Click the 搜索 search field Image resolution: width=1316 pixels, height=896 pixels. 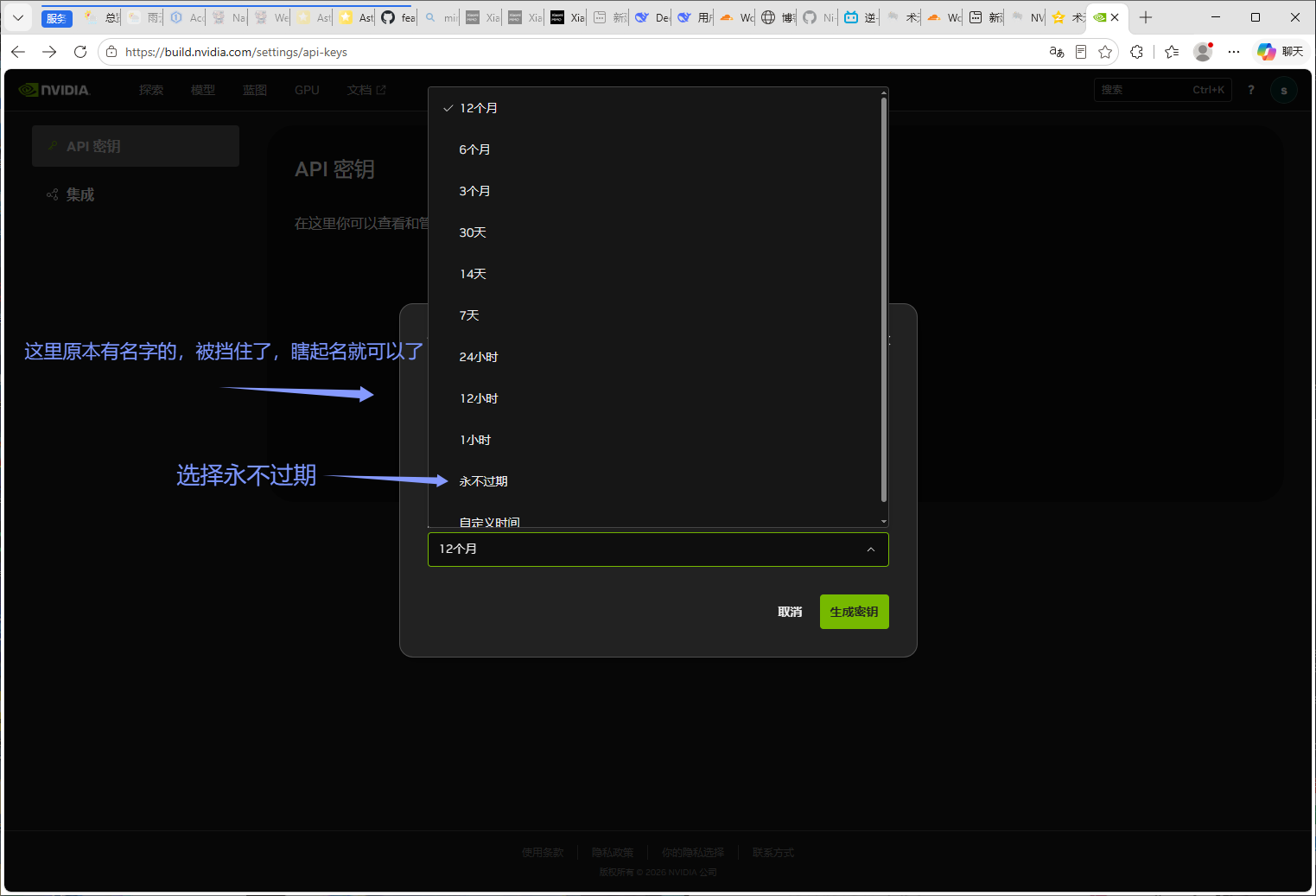click(1162, 90)
